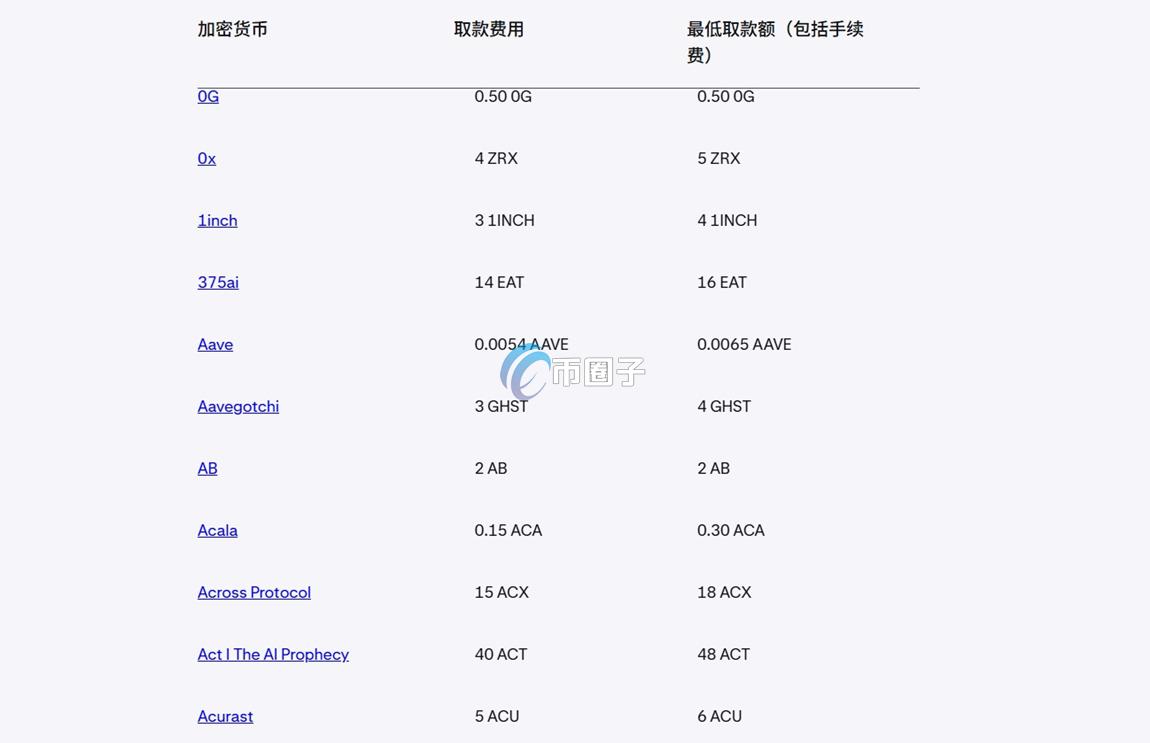
Task: Select the 6 ACU minimum withdrawal cell
Action: click(x=719, y=716)
